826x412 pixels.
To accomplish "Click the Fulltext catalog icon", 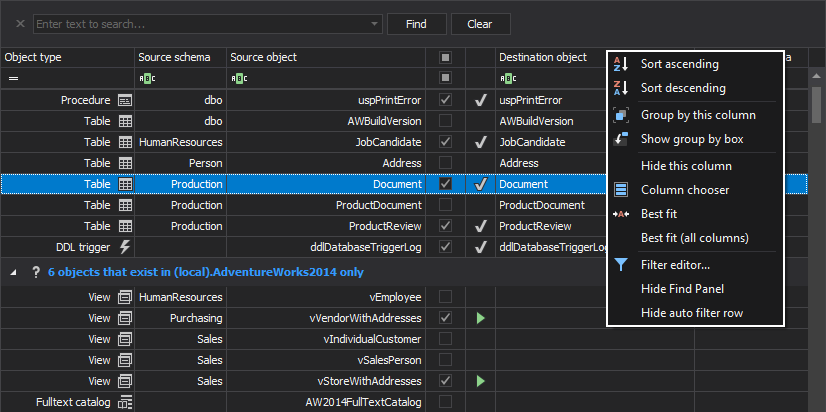I will (x=125, y=403).
